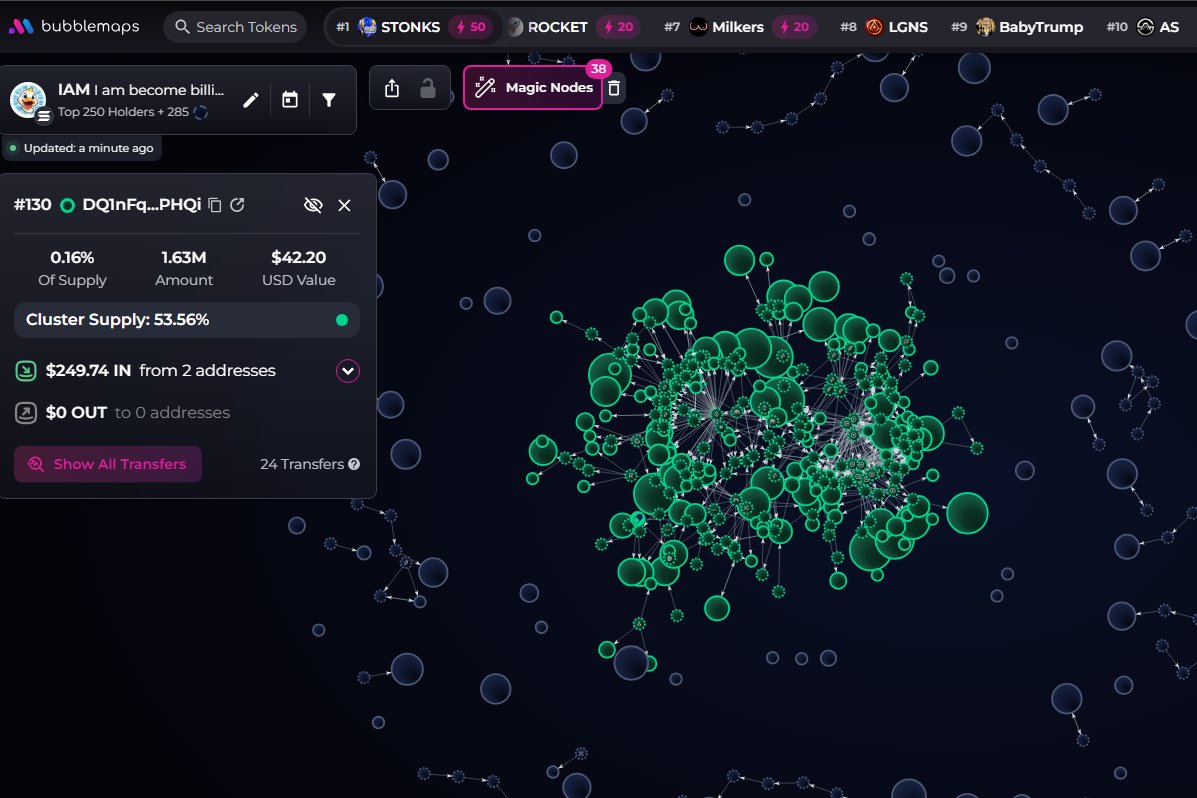This screenshot has width=1197, height=798.
Task: Copy the DQ1nFq...PHQi address with the copy icon
Action: coord(215,204)
